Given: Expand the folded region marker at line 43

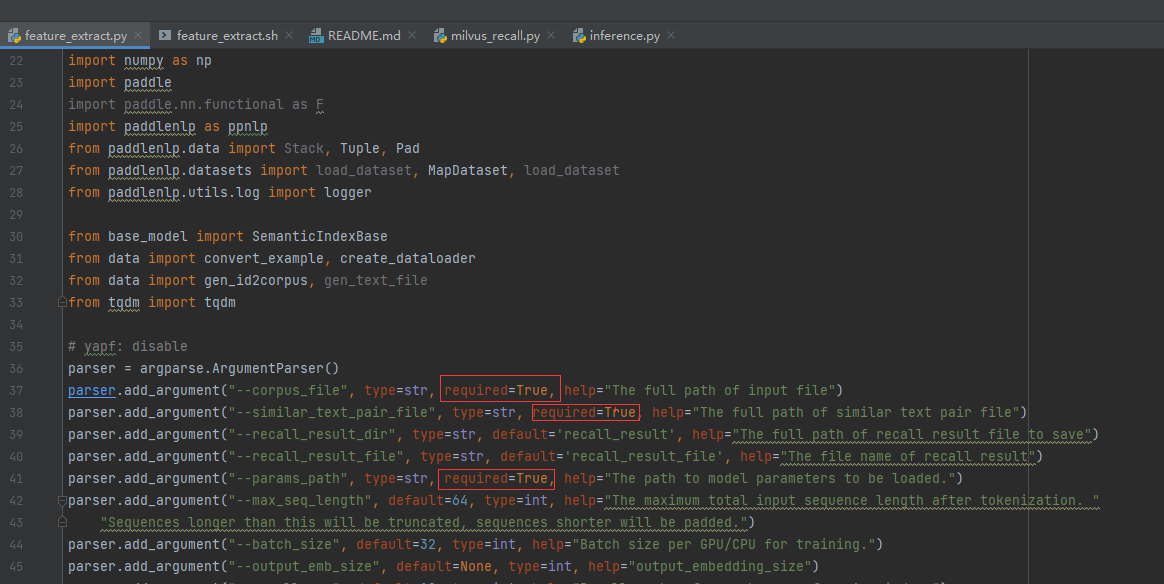Looking at the screenshot, I should (x=60, y=521).
